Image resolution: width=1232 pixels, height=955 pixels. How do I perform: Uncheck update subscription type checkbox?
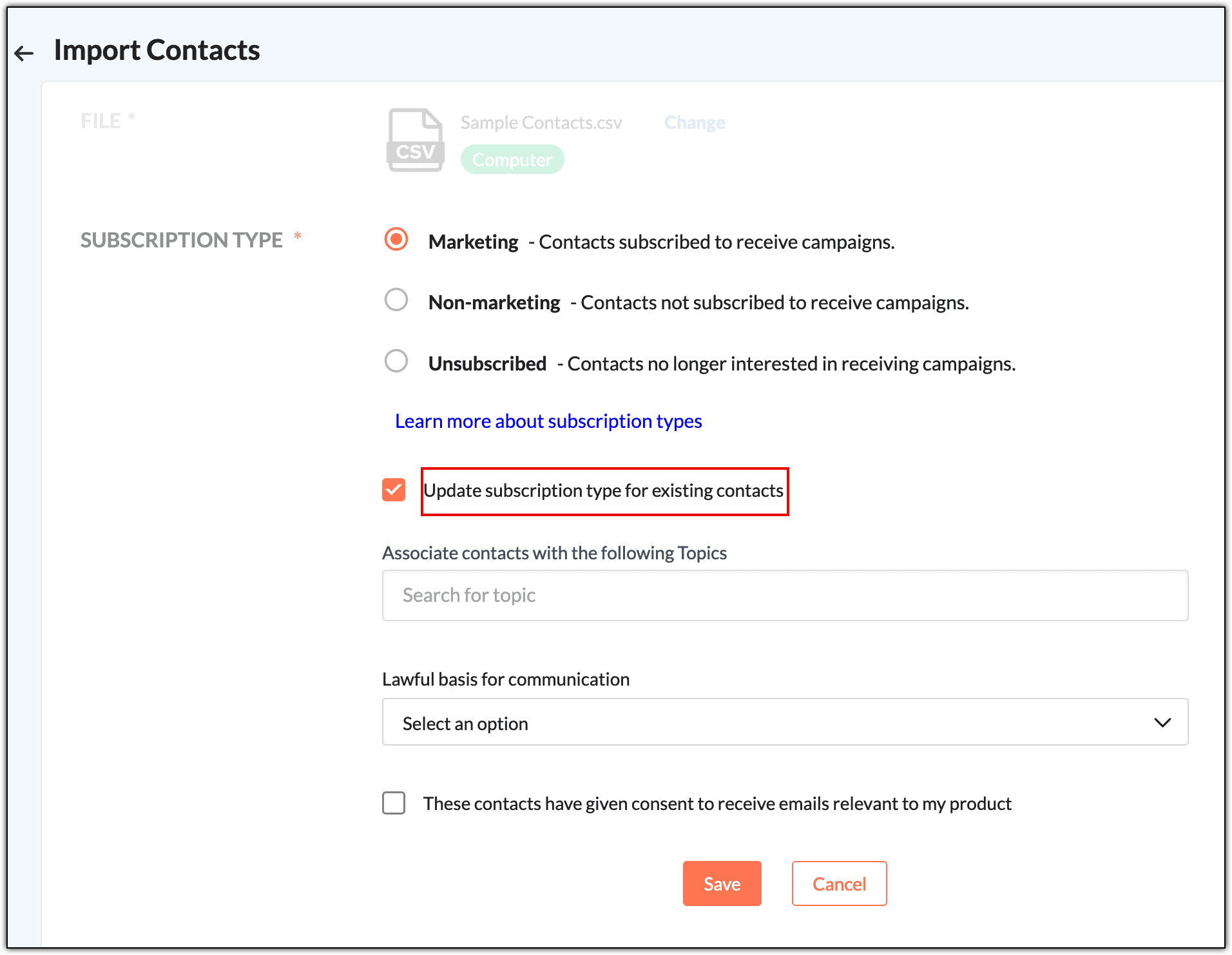[x=394, y=490]
